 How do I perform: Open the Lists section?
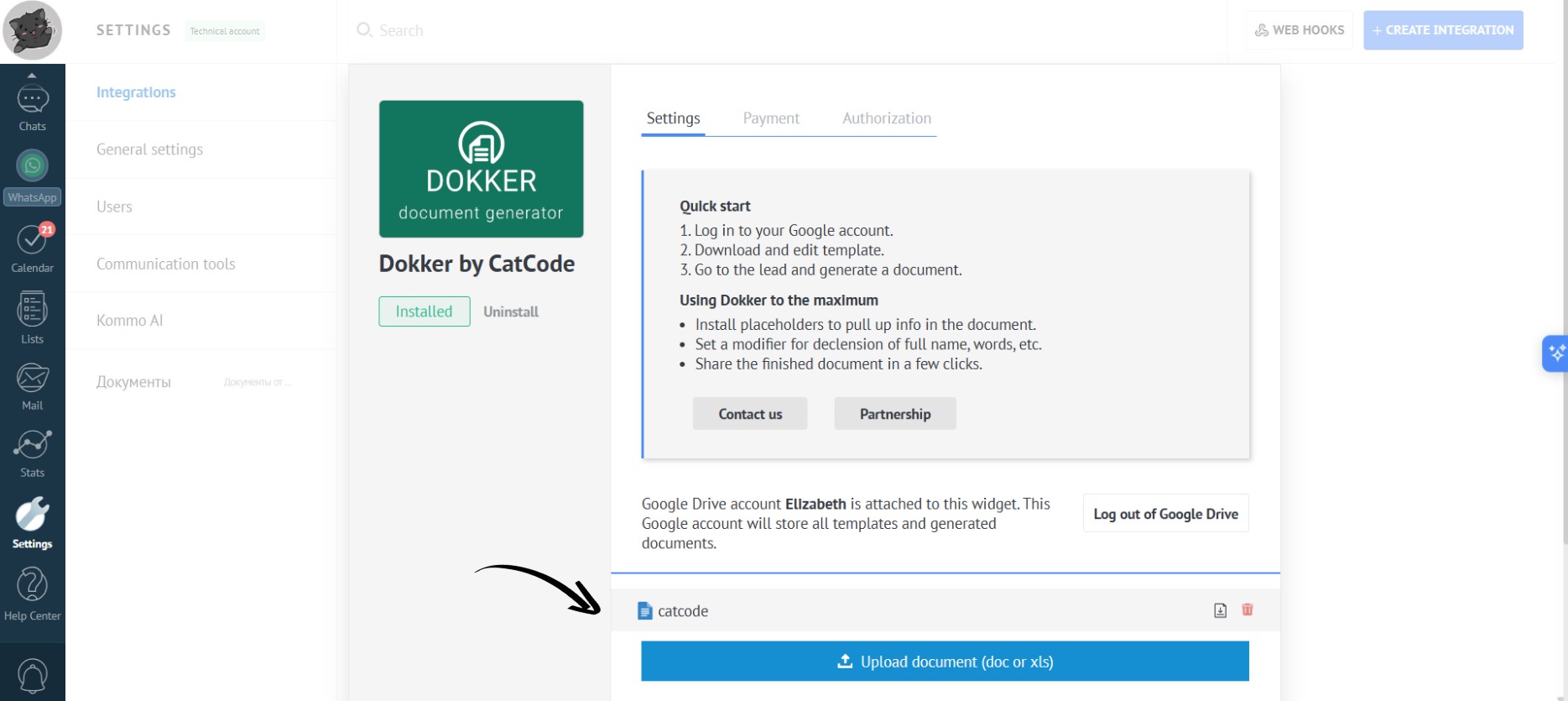[32, 317]
